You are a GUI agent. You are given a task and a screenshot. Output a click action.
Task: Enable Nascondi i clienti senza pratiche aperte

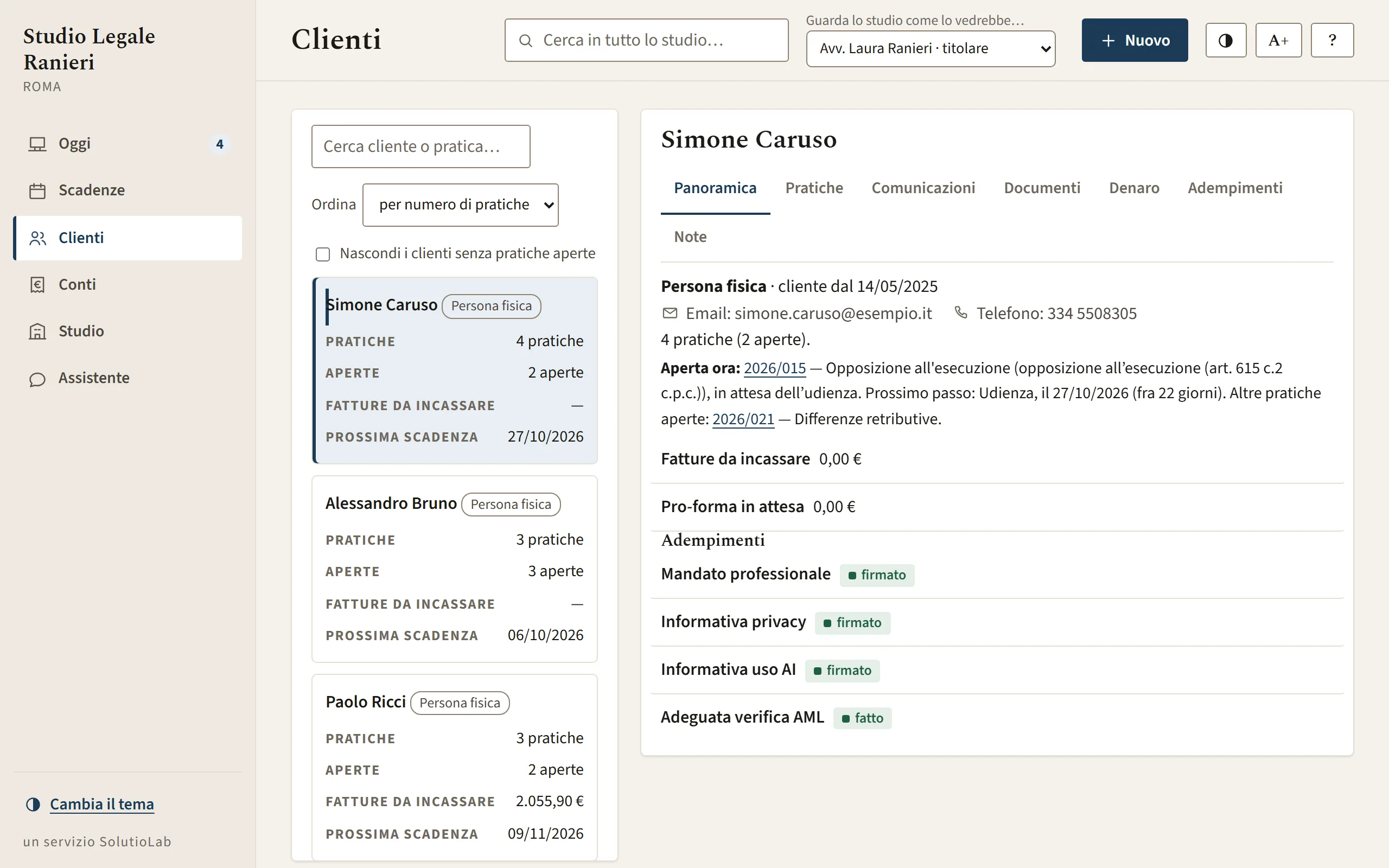pyautogui.click(x=323, y=254)
